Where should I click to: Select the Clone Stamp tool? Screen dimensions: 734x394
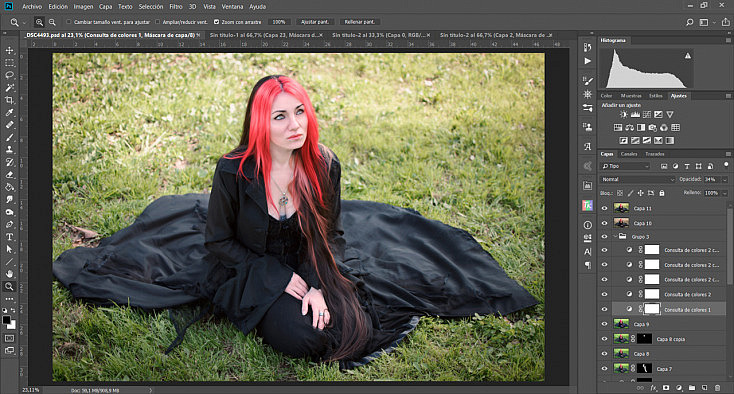pyautogui.click(x=9, y=150)
